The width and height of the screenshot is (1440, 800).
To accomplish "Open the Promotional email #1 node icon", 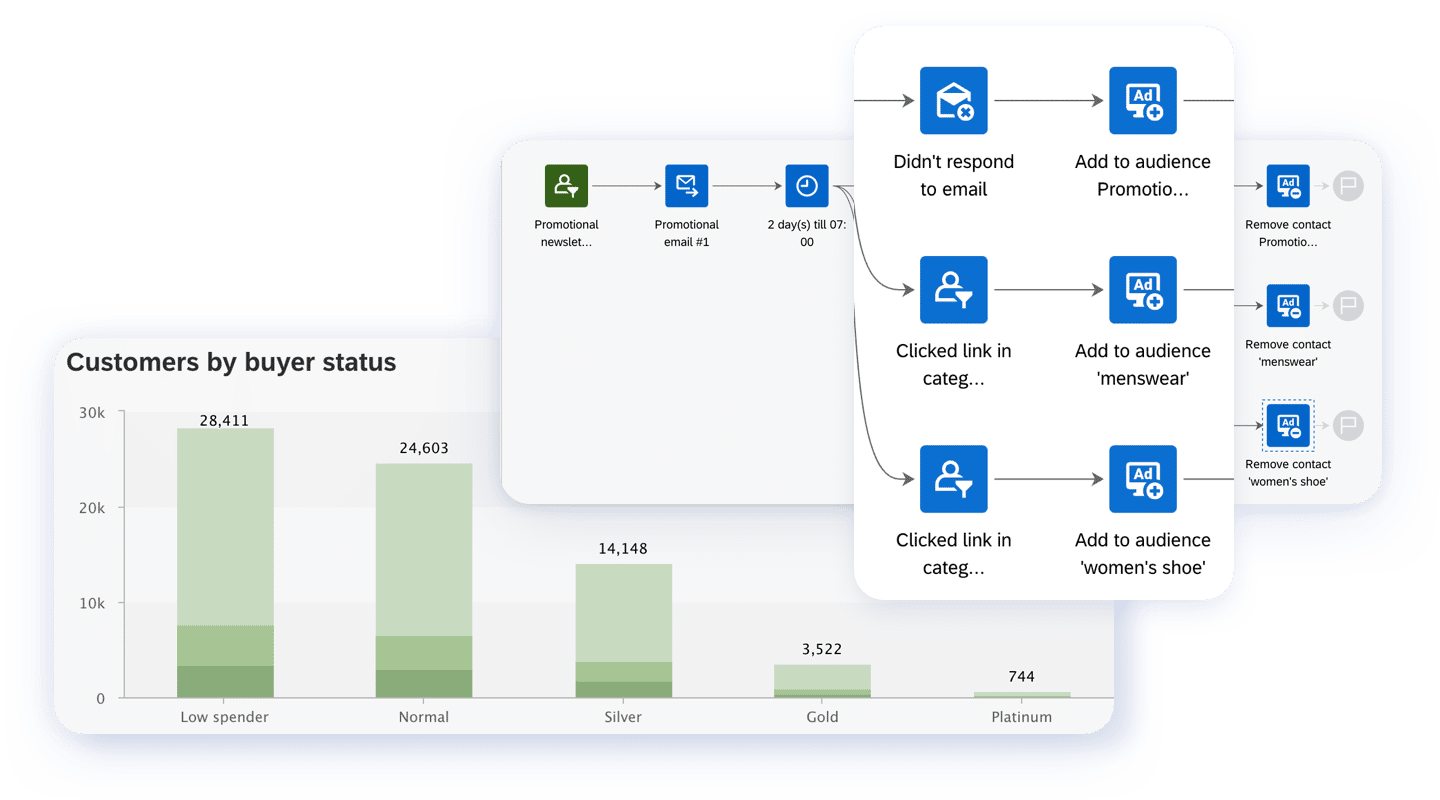I will pyautogui.click(x=686, y=186).
